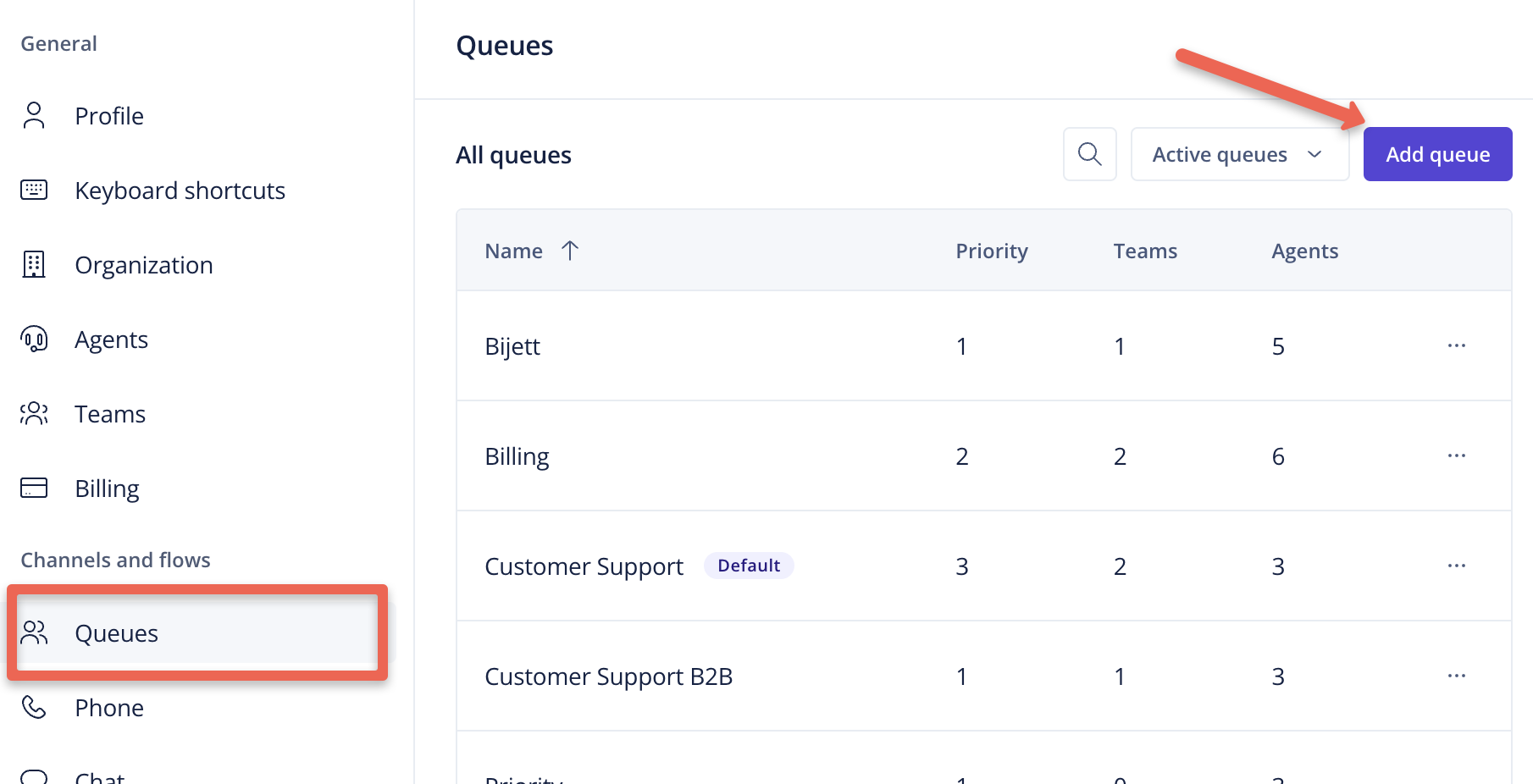Viewport: 1533px width, 784px height.
Task: Click the All queues heading
Action: 513,155
